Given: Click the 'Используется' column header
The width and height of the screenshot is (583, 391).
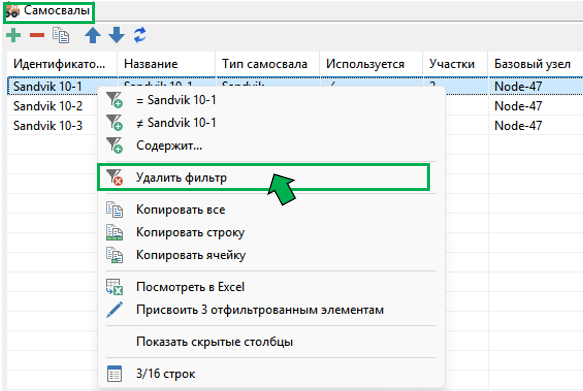Looking at the screenshot, I should 371,64.
